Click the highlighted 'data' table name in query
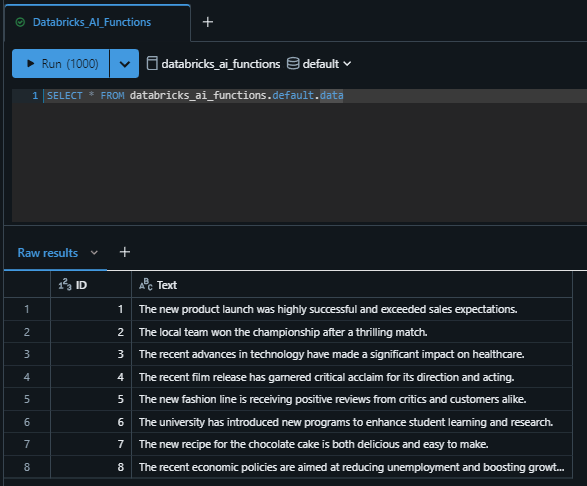The width and height of the screenshot is (587, 486). [x=331, y=95]
